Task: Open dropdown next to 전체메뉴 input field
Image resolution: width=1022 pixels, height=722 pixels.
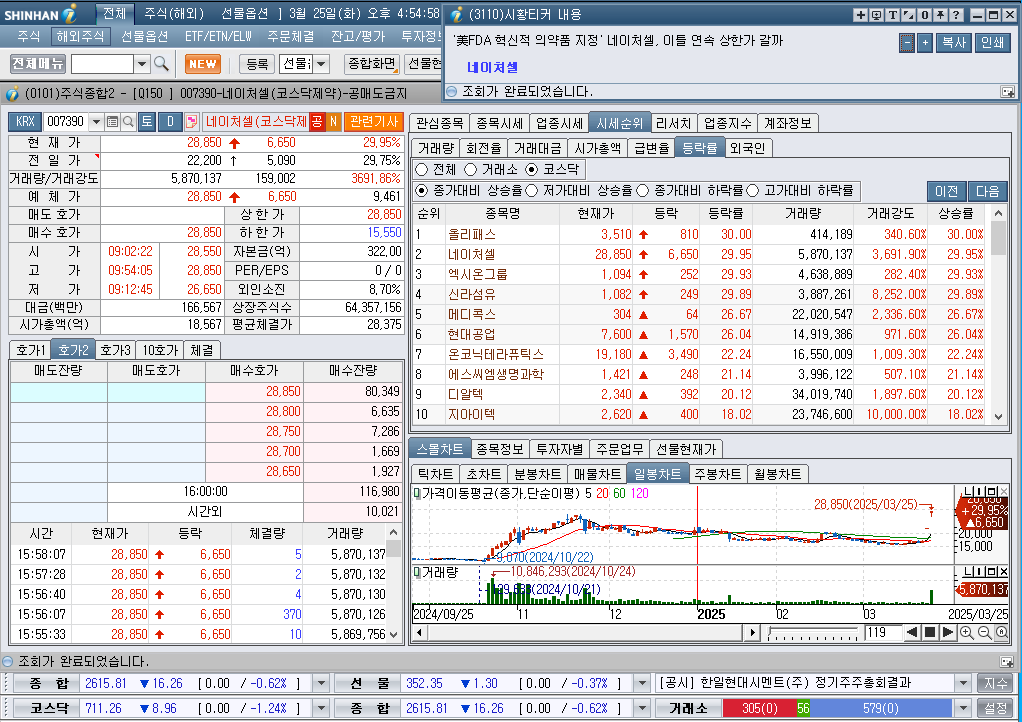Action: click(x=141, y=64)
